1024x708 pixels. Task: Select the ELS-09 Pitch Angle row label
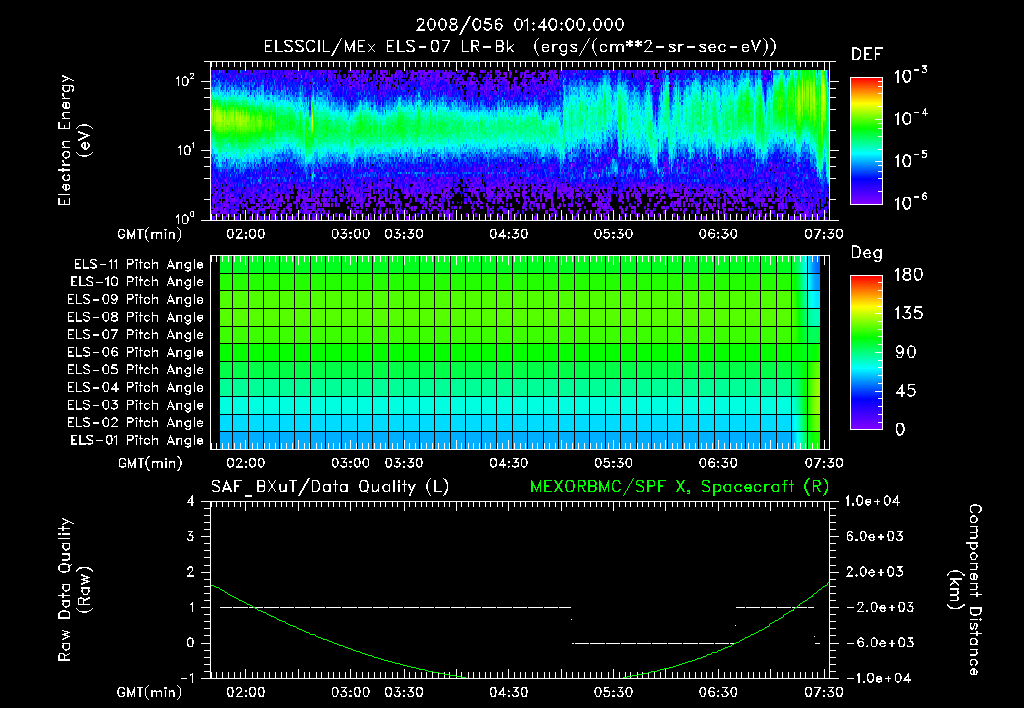(x=135, y=300)
